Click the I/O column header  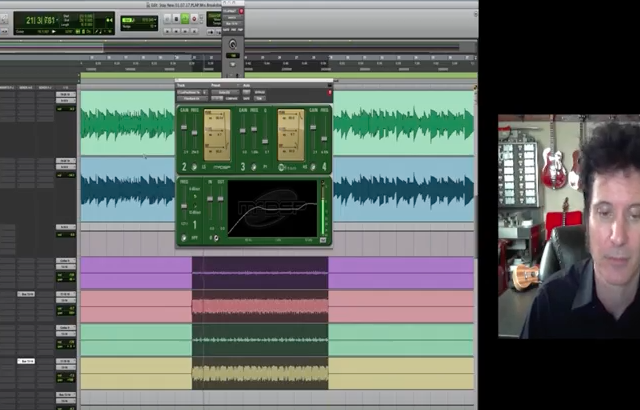click(x=66, y=87)
